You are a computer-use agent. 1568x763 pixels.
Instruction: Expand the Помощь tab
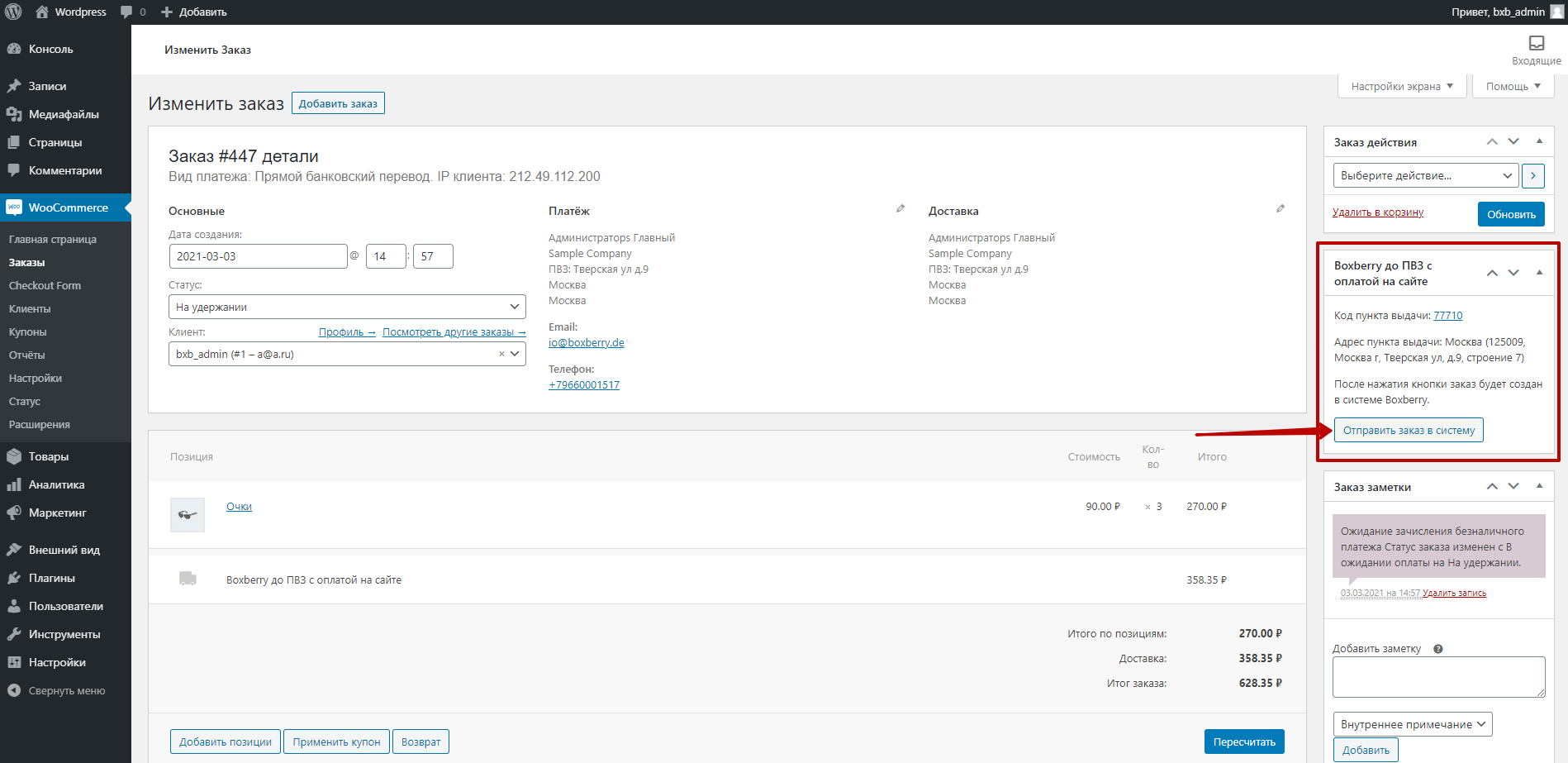[x=1513, y=86]
